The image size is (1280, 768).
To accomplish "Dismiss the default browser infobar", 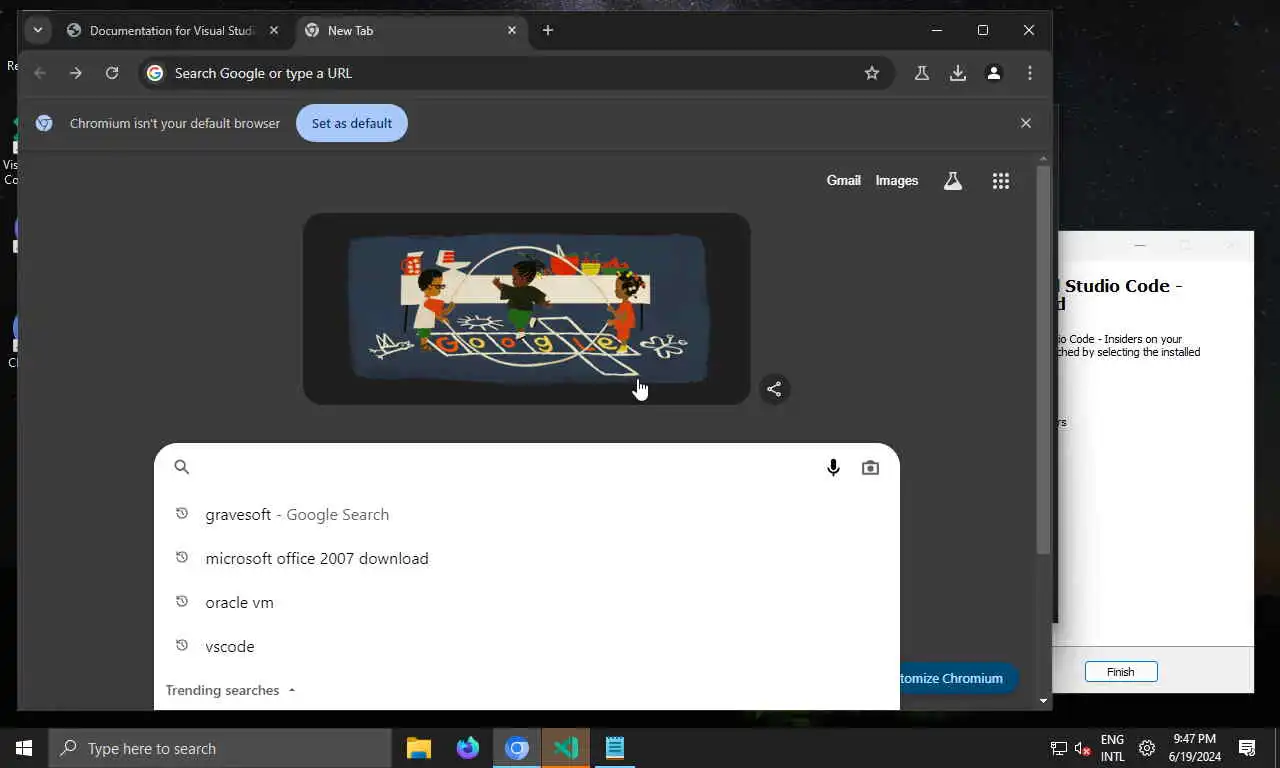I will pyautogui.click(x=1026, y=123).
